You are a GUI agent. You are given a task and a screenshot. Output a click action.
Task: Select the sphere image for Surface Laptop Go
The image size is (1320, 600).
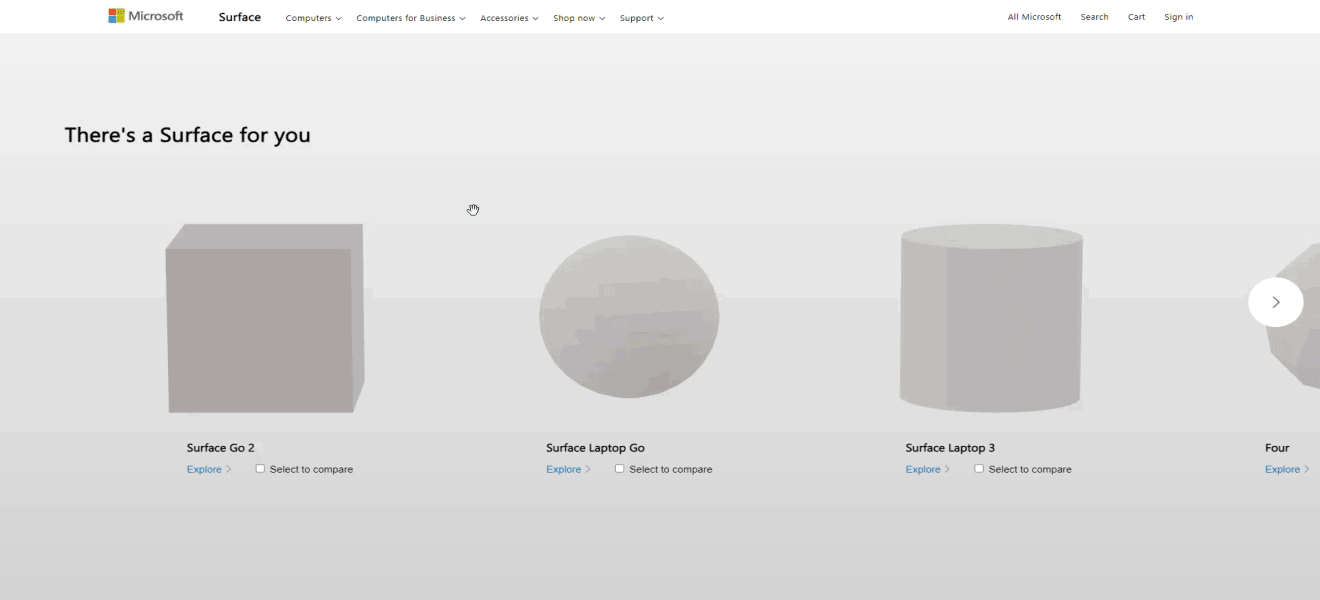click(x=629, y=317)
